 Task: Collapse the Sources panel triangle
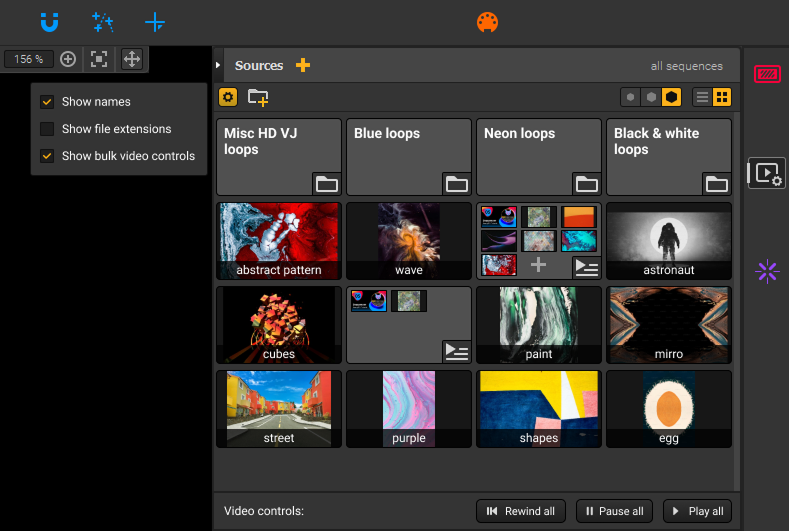[219, 66]
